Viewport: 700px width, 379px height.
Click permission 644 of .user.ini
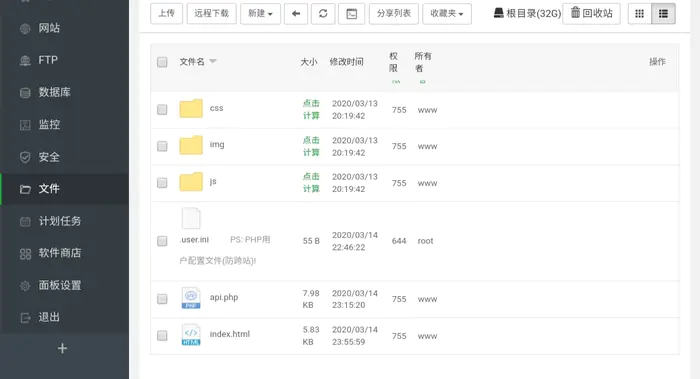[399, 241]
